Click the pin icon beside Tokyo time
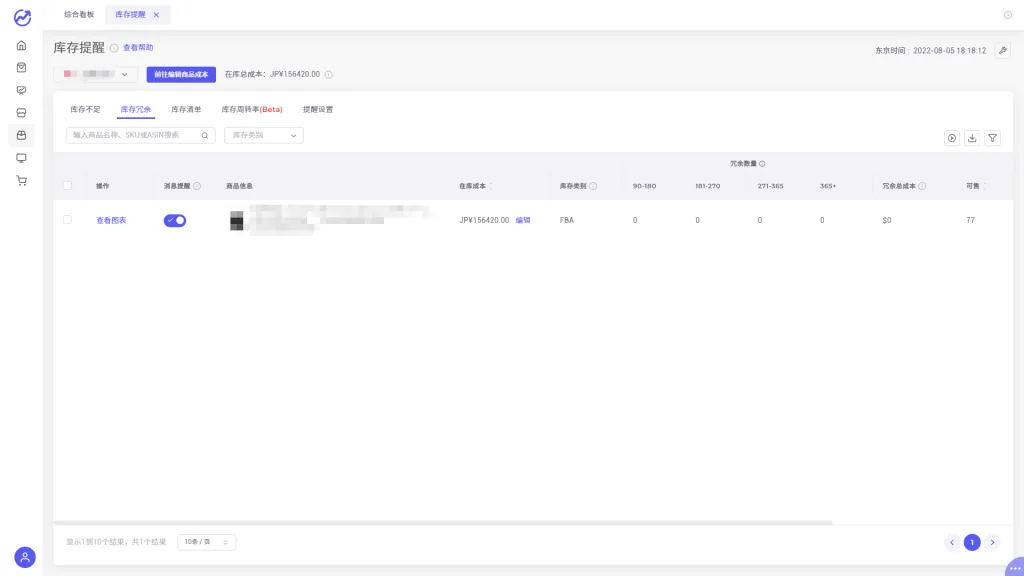The width and height of the screenshot is (1024, 576). click(1002, 50)
